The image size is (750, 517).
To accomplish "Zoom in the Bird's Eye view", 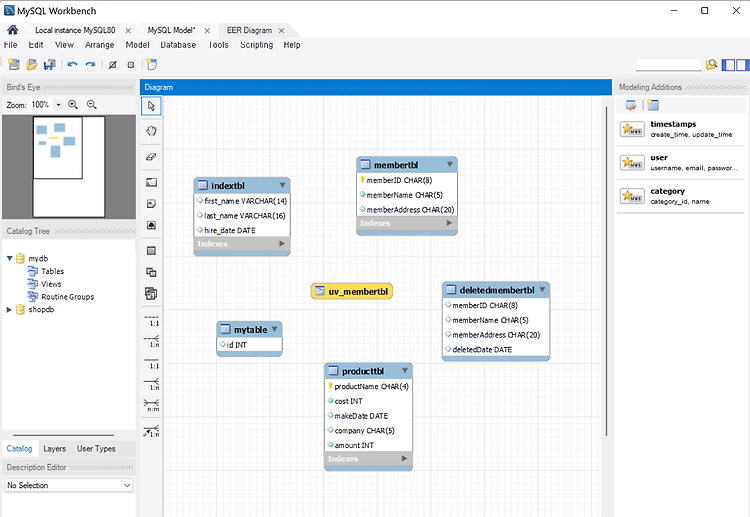I will click(73, 104).
